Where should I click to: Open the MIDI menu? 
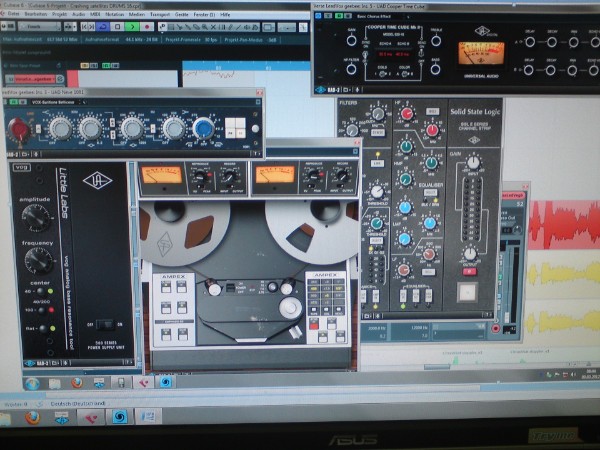coord(95,14)
